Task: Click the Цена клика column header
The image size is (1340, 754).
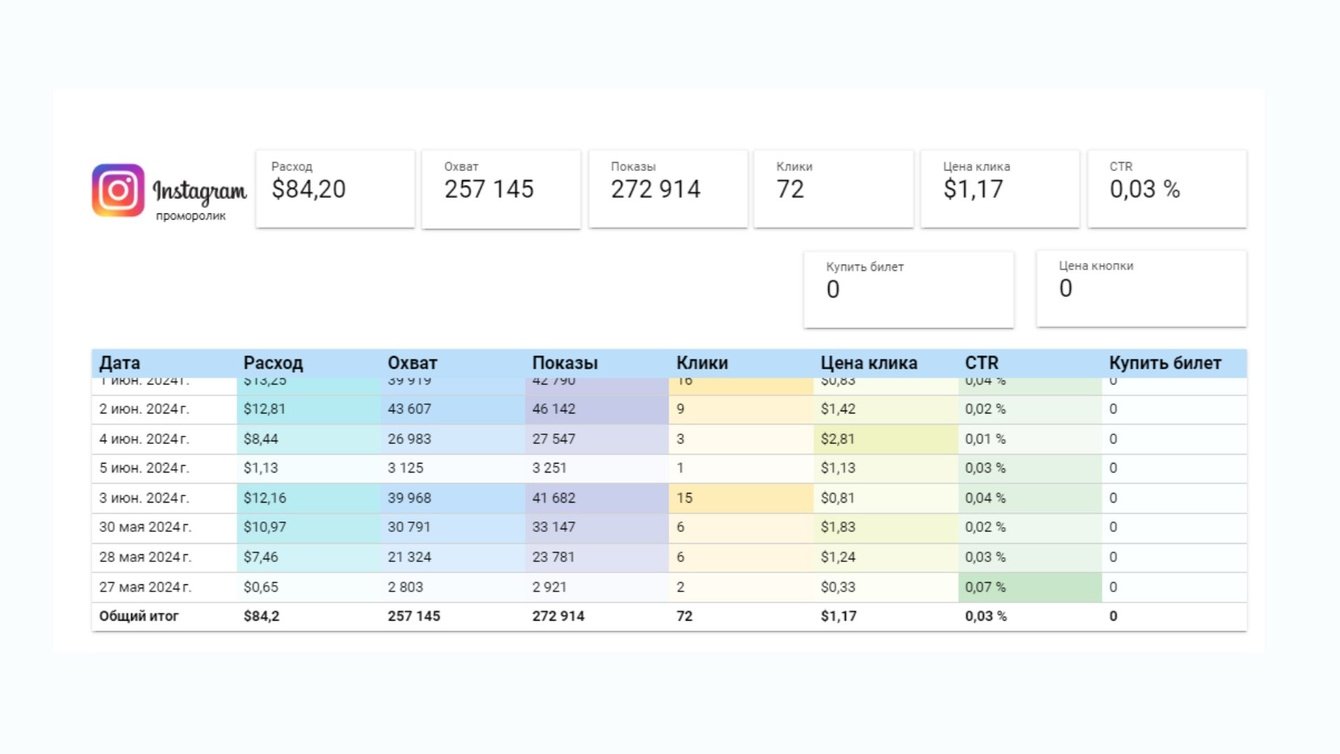Action: pos(869,363)
